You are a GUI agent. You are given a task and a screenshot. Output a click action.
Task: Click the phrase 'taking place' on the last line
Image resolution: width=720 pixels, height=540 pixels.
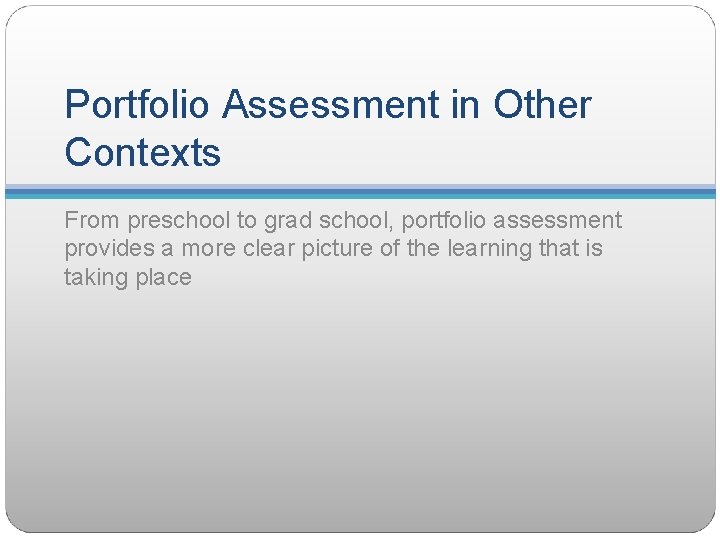pos(128,277)
